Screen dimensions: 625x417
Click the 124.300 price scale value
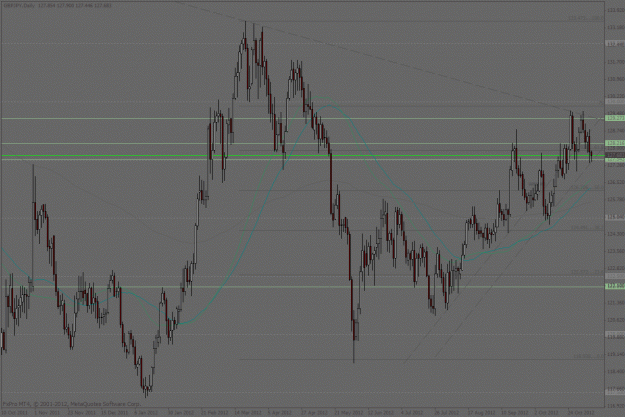tap(615, 234)
